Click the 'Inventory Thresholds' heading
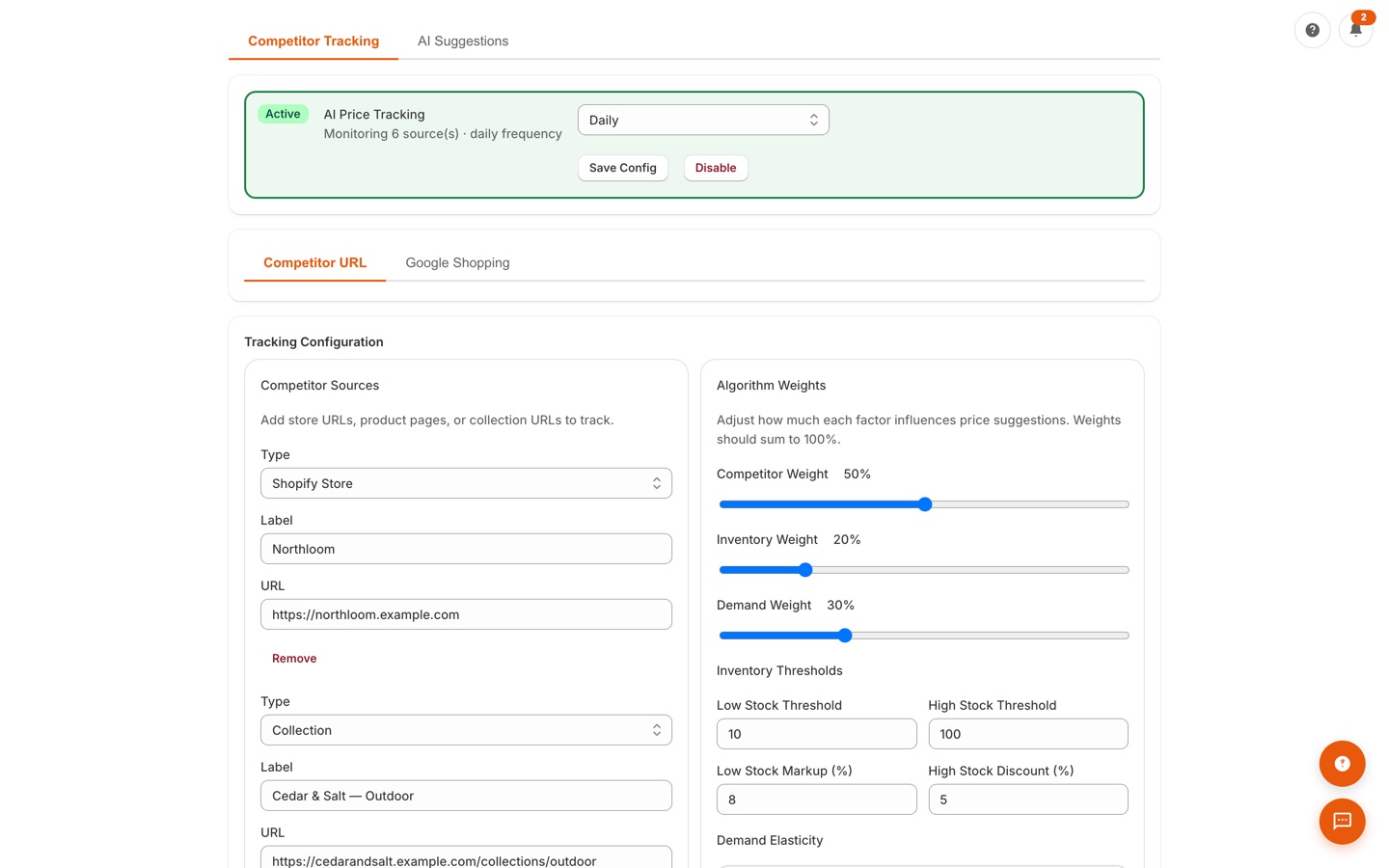 (x=779, y=670)
